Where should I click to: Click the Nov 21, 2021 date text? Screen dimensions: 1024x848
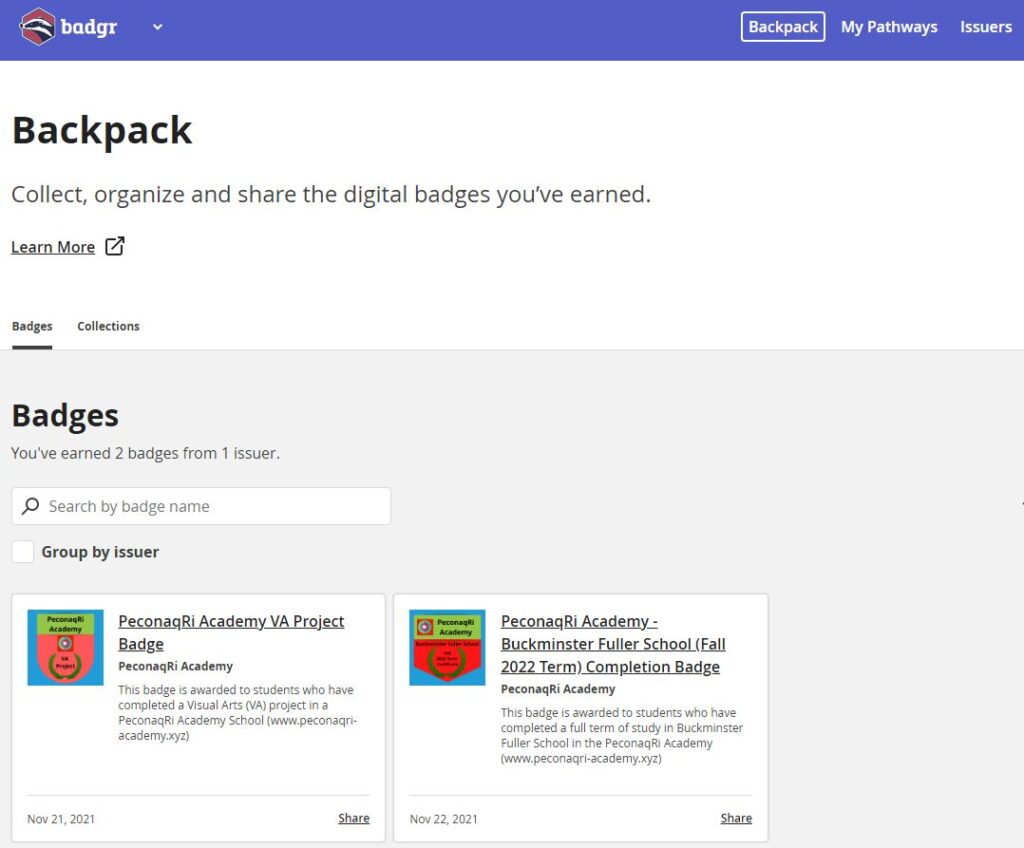61,819
